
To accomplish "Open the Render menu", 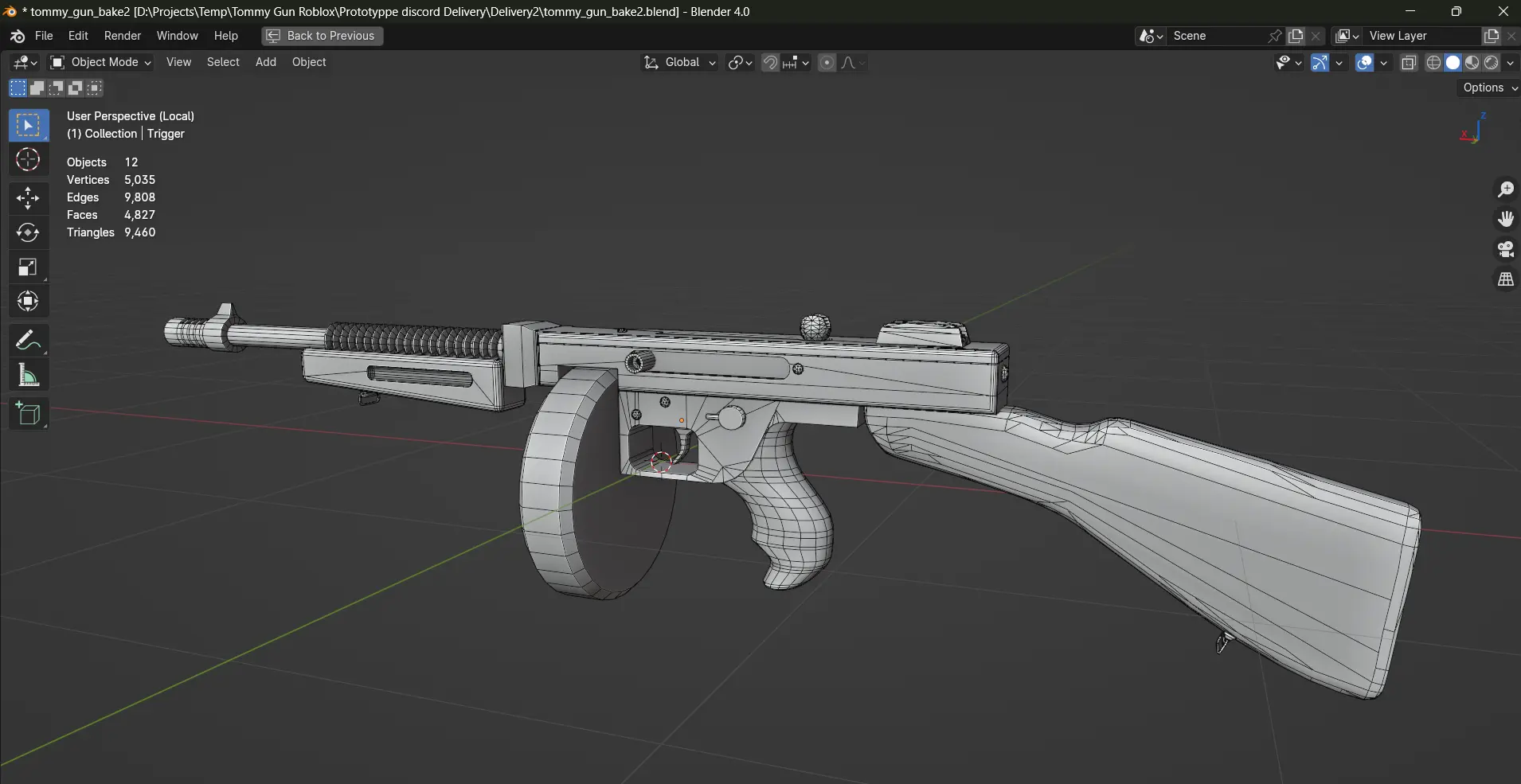I will pyautogui.click(x=123, y=36).
